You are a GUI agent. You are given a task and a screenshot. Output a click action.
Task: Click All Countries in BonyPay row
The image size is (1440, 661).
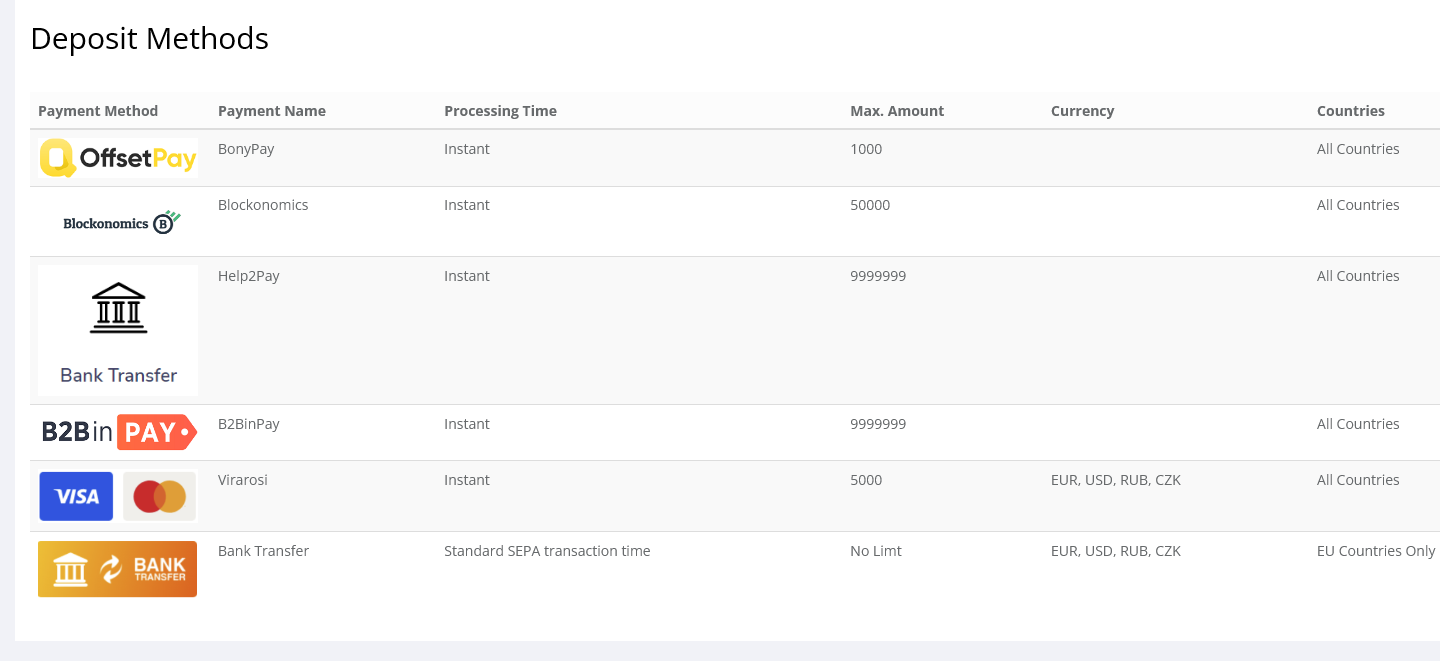[x=1358, y=149]
